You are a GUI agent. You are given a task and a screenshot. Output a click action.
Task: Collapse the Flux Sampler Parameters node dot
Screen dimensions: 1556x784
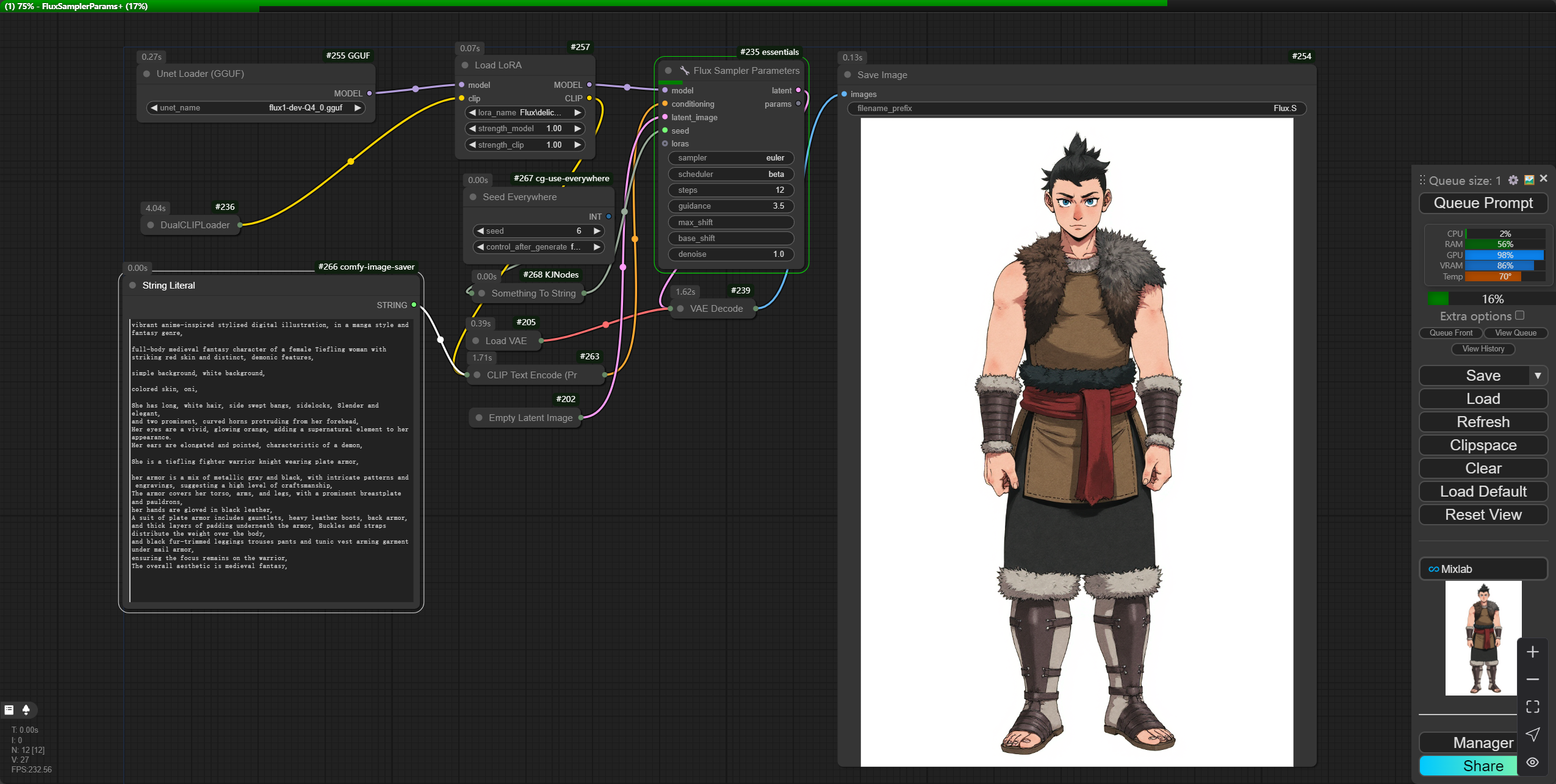pos(668,71)
